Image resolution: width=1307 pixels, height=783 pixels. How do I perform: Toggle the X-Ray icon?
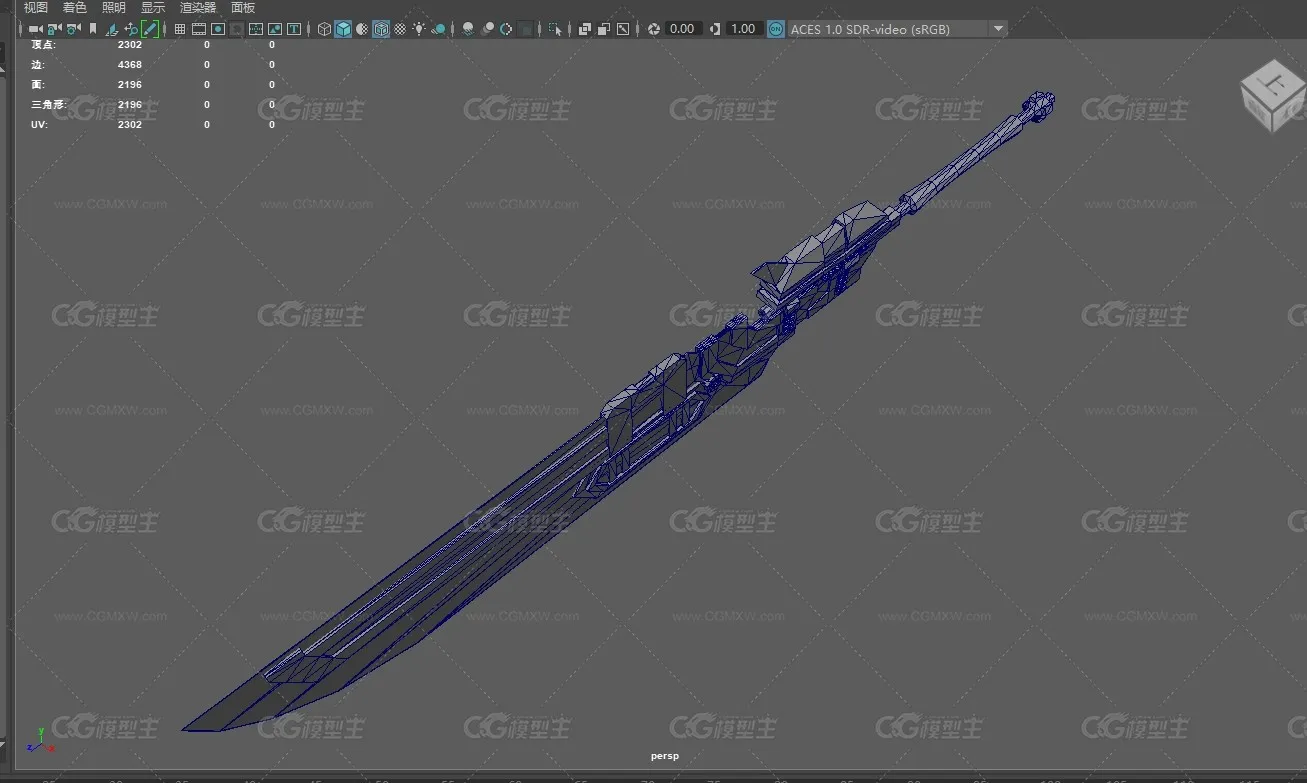[584, 29]
